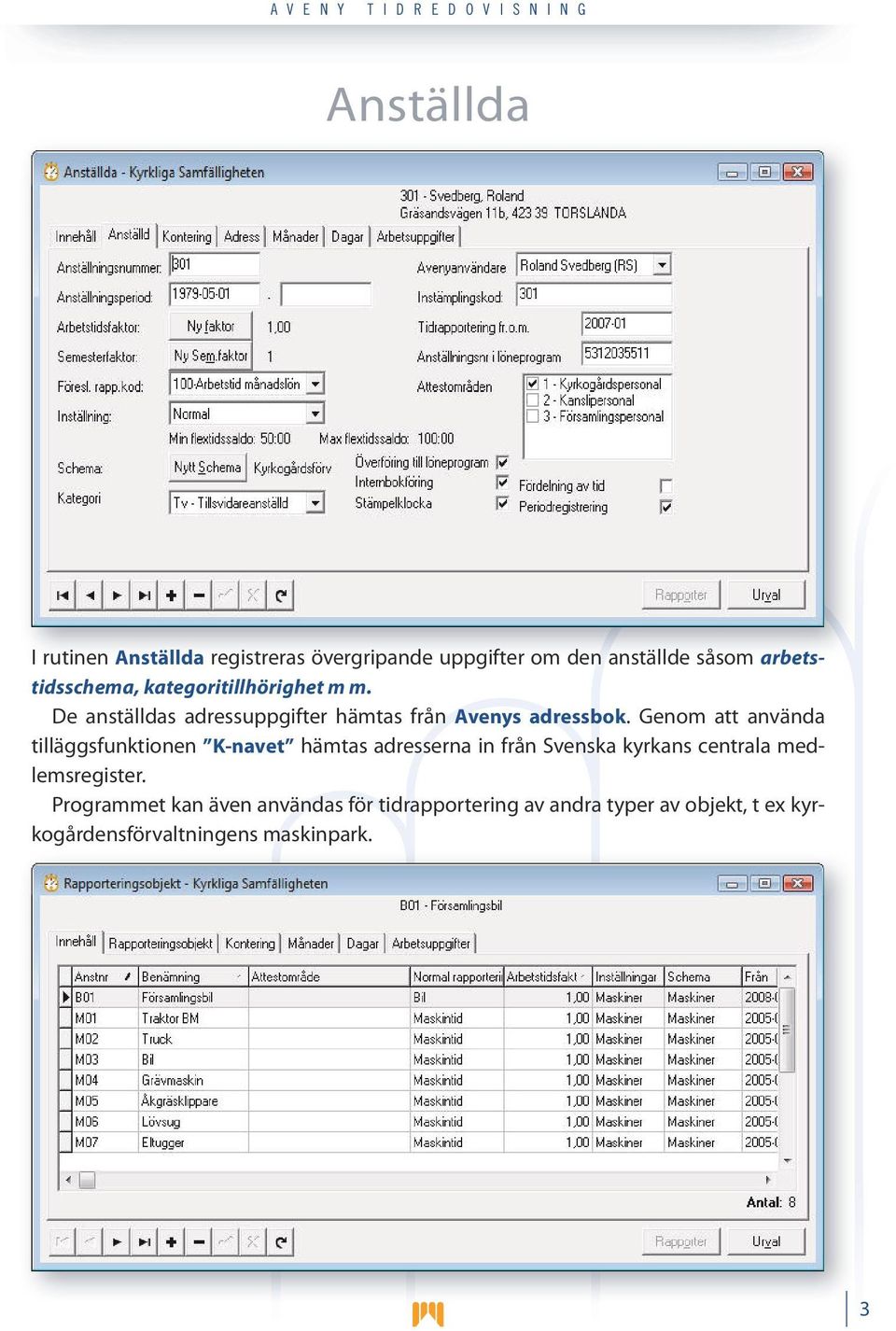896x1331 pixels.
Task: Disable the Periodregistrering checkbox
Action: 665,507
